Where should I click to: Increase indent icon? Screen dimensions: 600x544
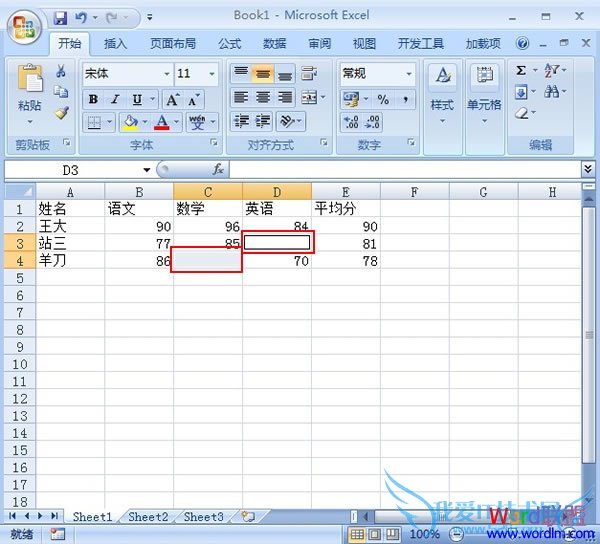262,121
